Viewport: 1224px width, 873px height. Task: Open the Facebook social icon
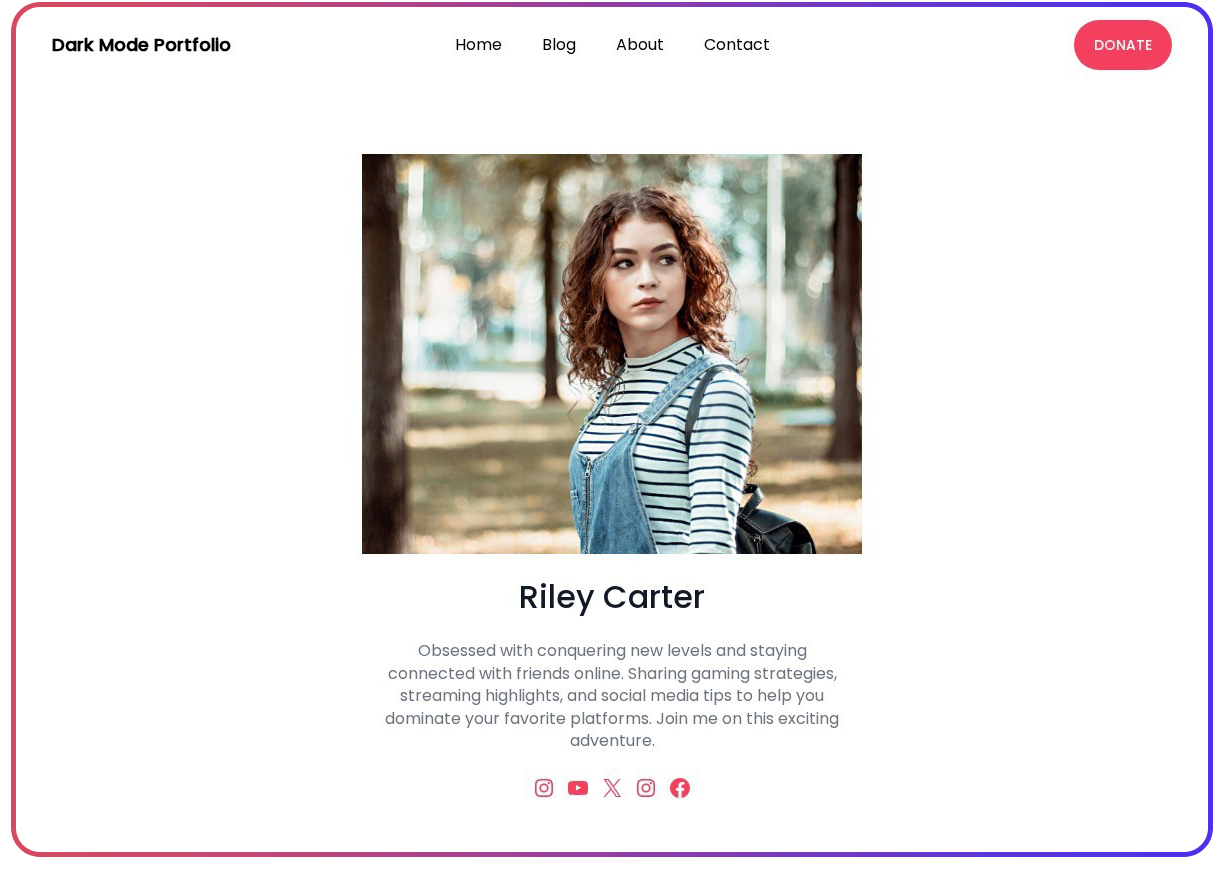680,788
